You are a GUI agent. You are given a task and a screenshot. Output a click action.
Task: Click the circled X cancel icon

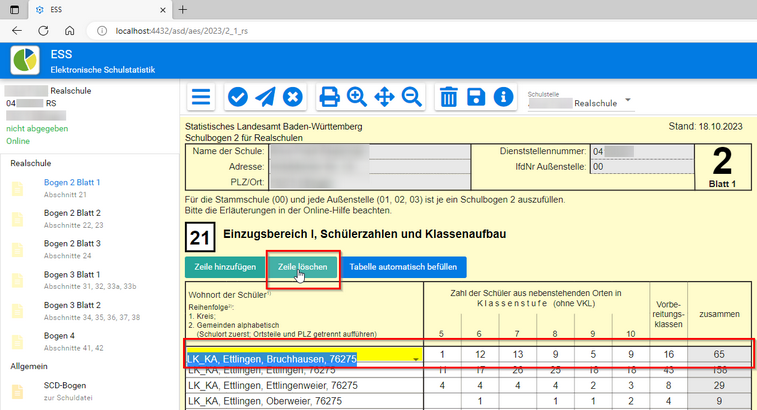tap(292, 97)
